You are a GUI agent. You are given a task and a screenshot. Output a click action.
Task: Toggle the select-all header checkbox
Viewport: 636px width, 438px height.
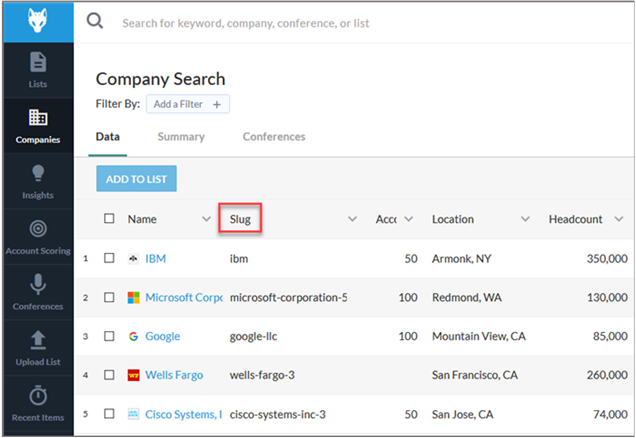point(109,219)
